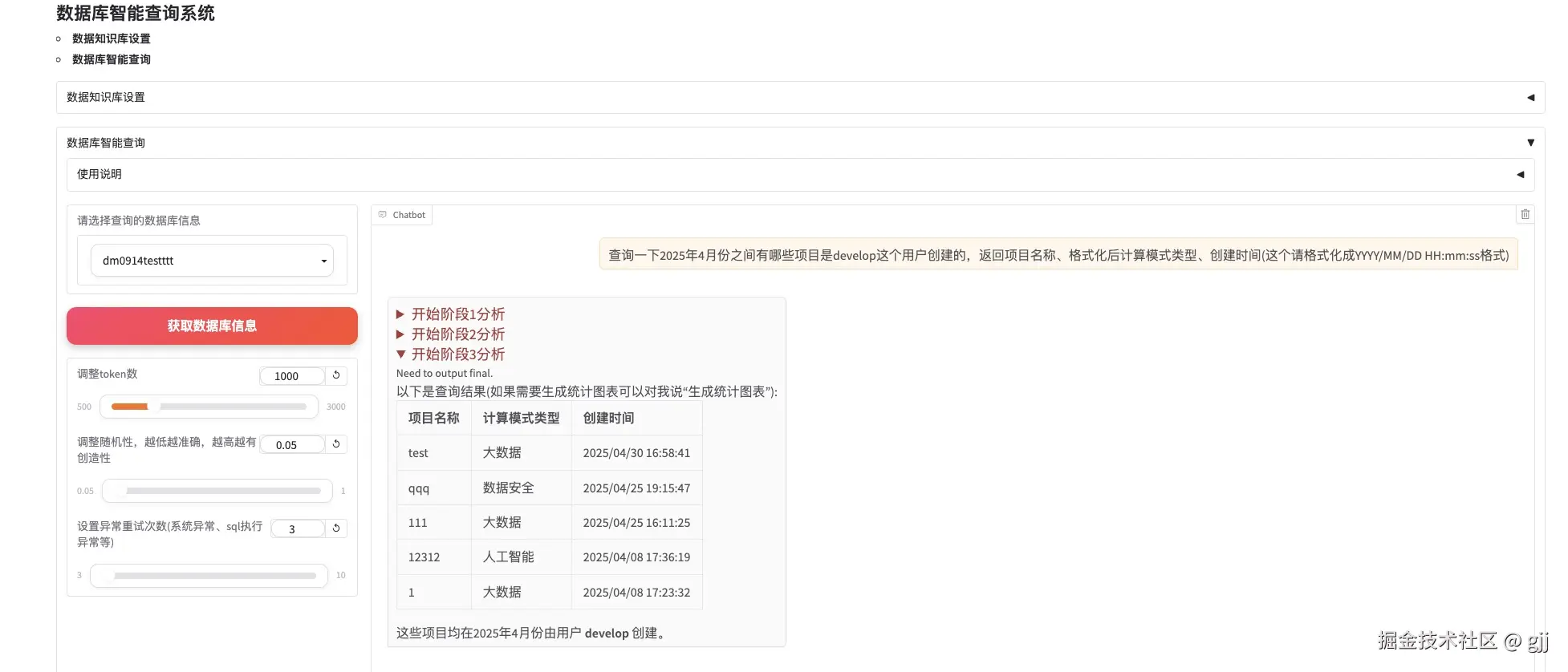Select the 人工智能 type cell
Viewport: 1568px width, 672px height.
coord(521,557)
